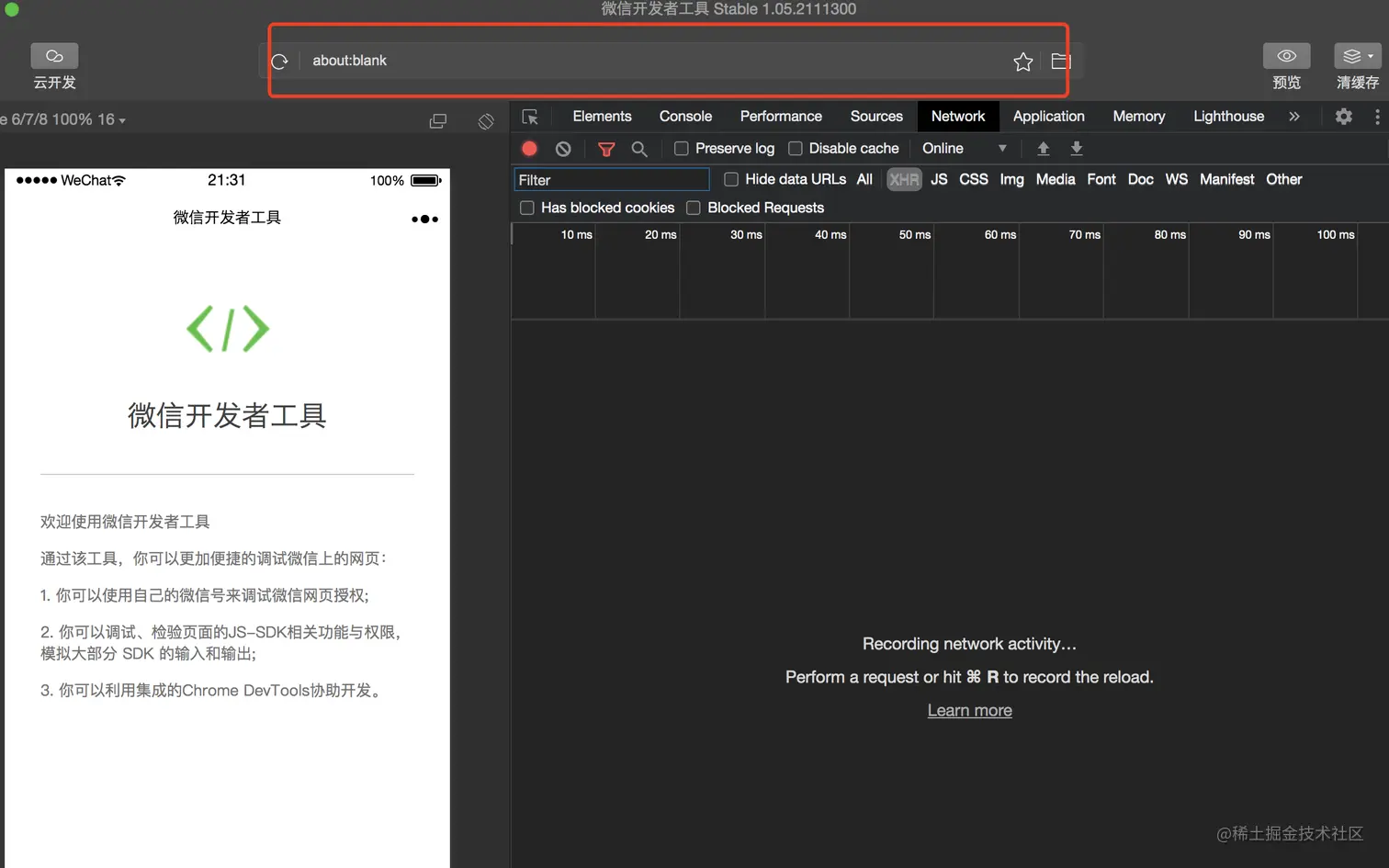This screenshot has width=1389, height=868.
Task: Open the Performance tab
Action: coord(781,117)
